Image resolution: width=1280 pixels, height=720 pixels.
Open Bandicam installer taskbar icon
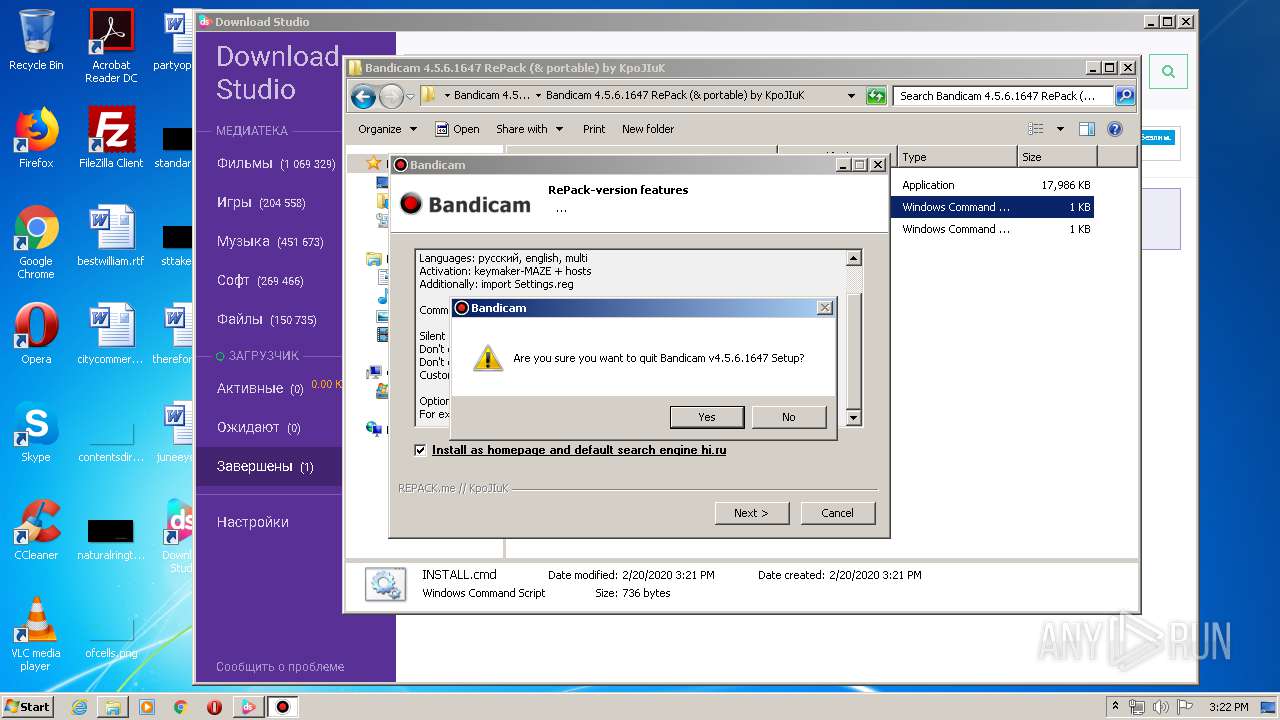pyautogui.click(x=282, y=707)
